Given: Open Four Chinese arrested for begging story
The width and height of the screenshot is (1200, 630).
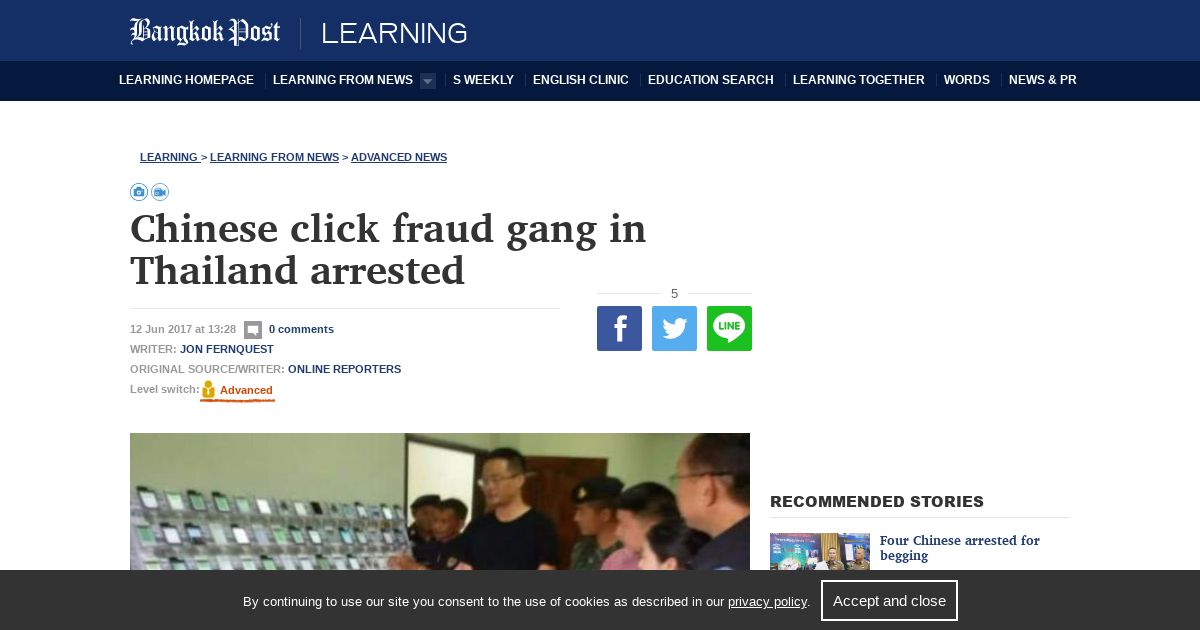Looking at the screenshot, I should [960, 548].
